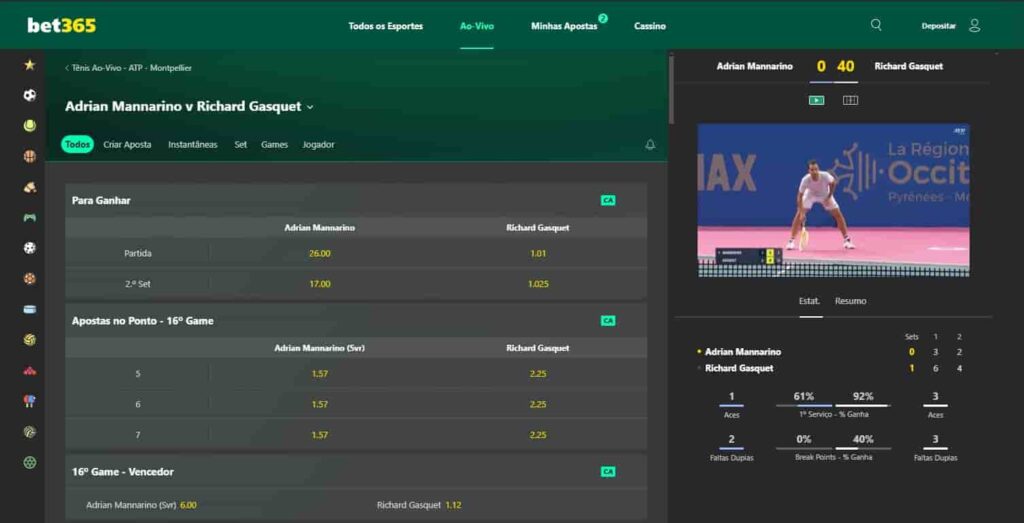The width and height of the screenshot is (1024, 523).
Task: Switch to the Estat. tab
Action: [810, 301]
